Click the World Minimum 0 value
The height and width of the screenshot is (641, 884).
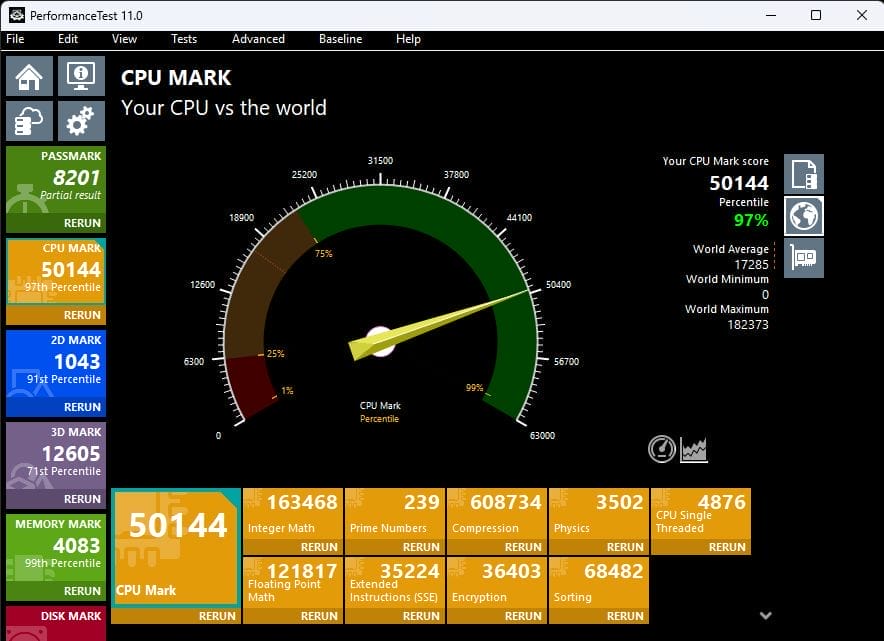[x=765, y=295]
